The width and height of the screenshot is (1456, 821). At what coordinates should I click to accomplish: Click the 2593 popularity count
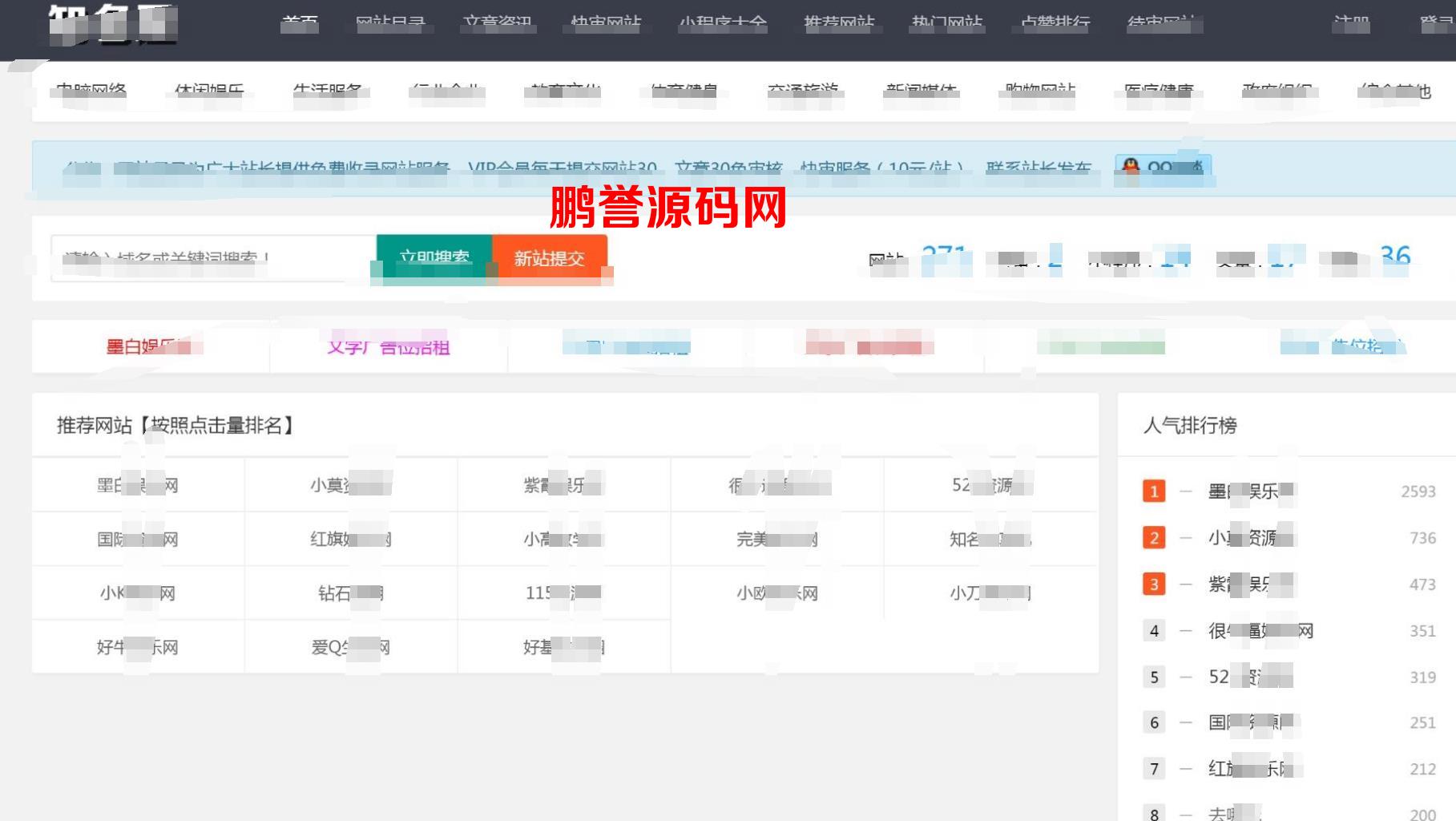1418,491
